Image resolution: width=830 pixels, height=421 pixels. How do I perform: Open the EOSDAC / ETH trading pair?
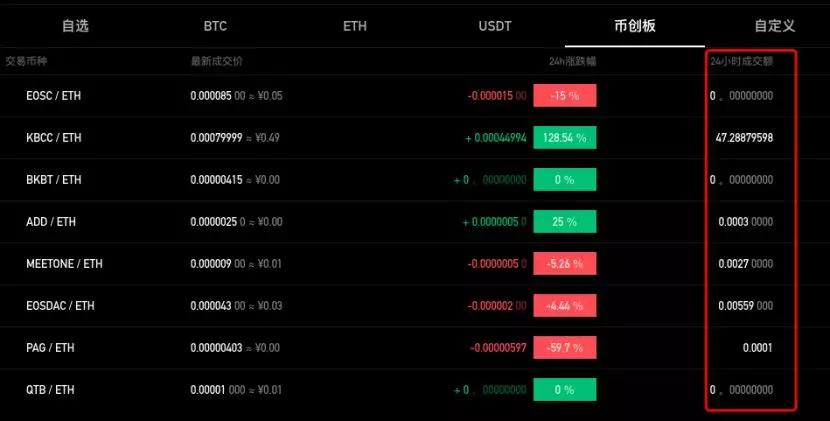click(x=60, y=306)
